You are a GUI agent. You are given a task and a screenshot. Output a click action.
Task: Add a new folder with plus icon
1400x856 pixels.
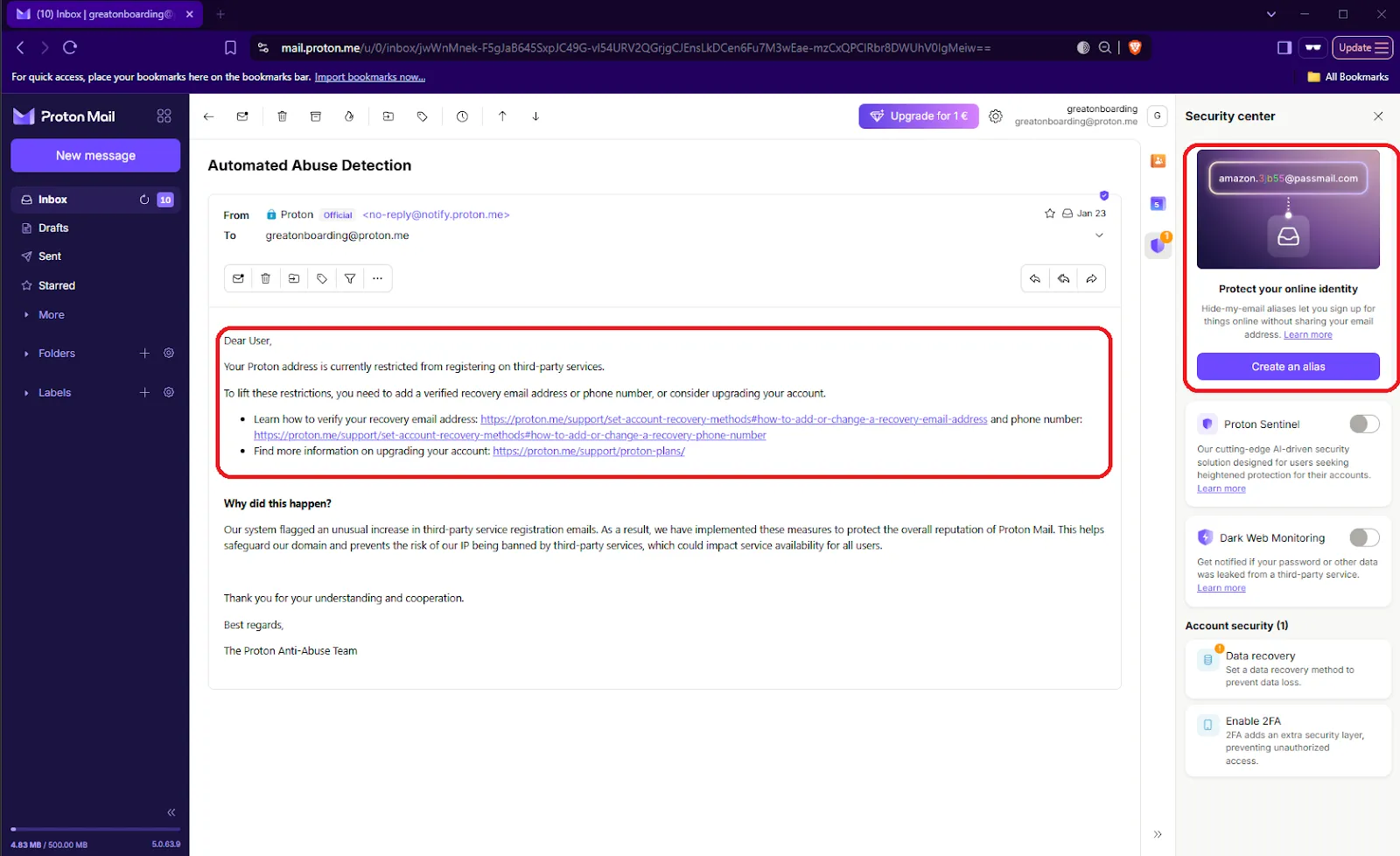145,353
